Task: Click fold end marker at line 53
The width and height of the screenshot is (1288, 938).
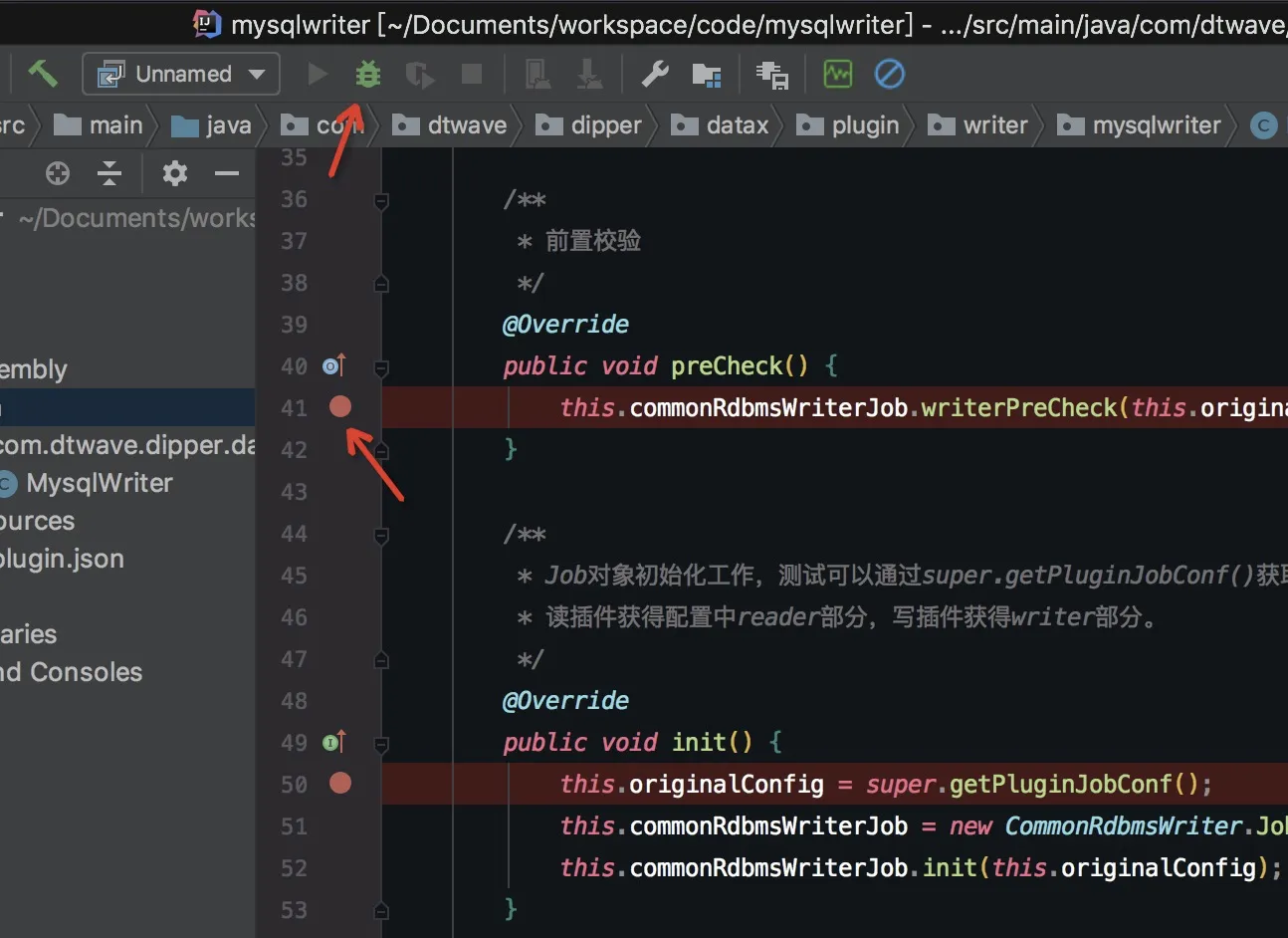Action: click(381, 910)
